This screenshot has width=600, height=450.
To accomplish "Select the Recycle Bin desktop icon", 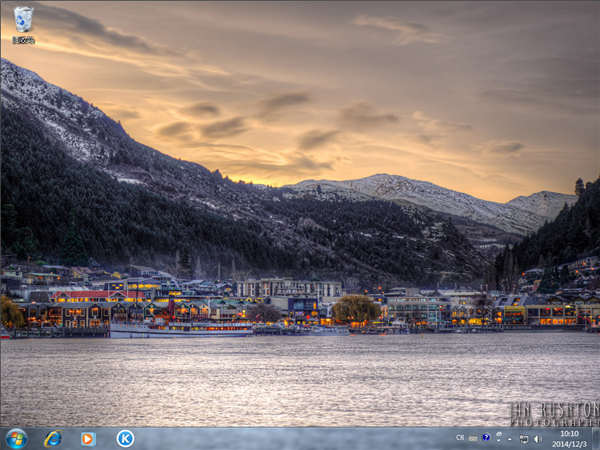I will tap(23, 19).
